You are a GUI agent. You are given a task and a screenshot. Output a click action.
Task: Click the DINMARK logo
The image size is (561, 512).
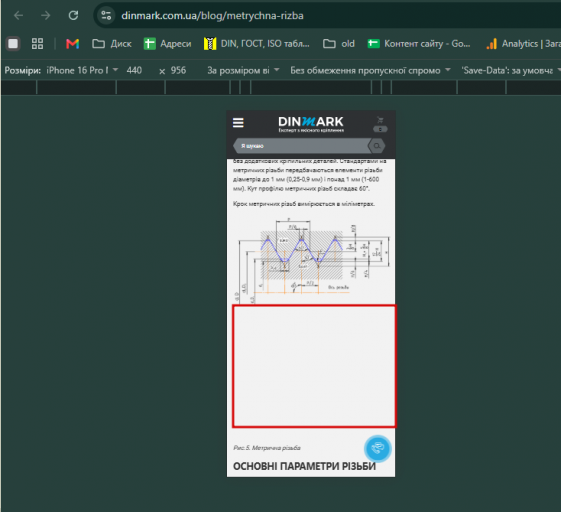[x=311, y=124]
